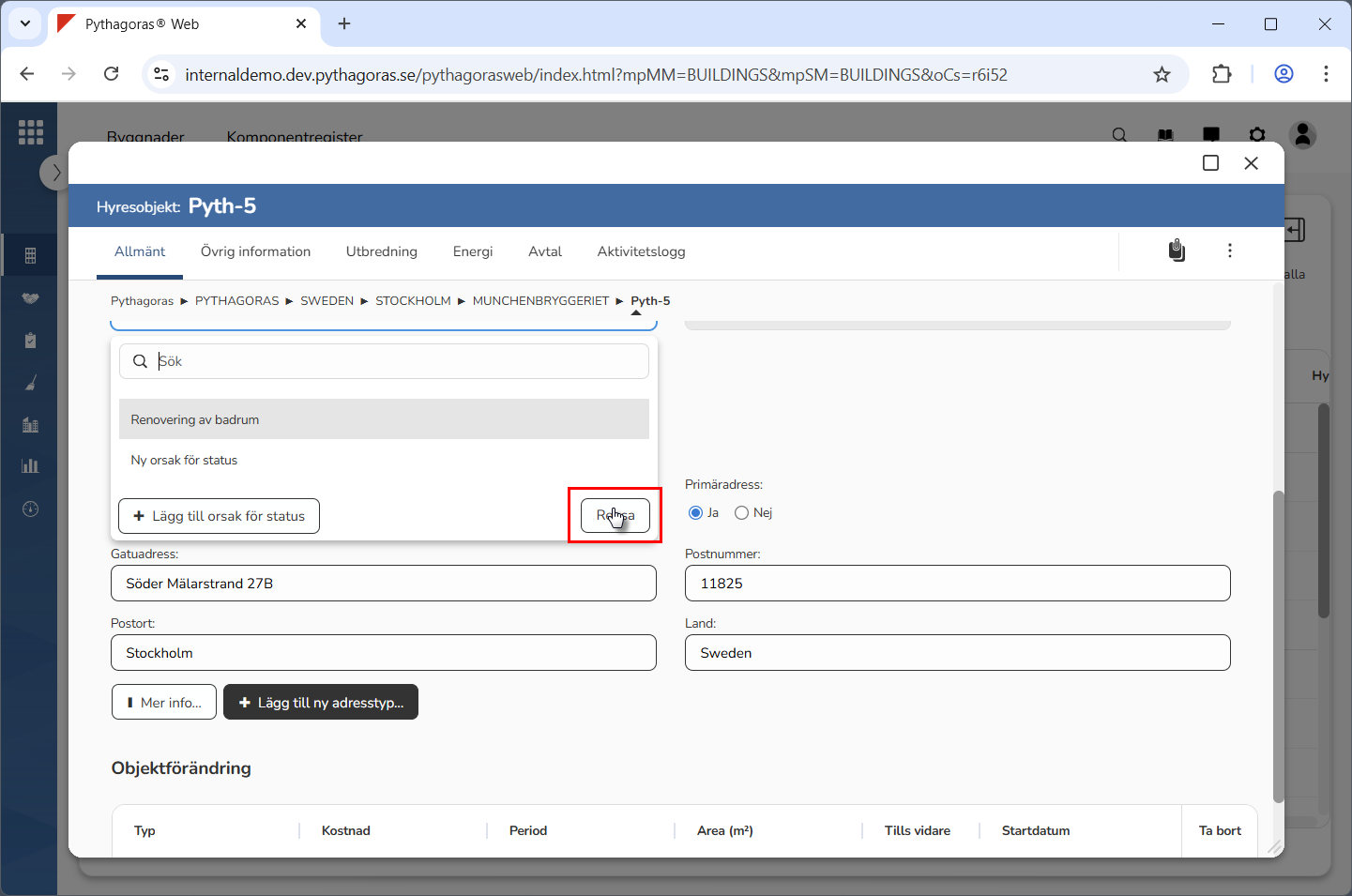Switch to the Övrig information tab
This screenshot has width=1352, height=896.
[x=255, y=251]
